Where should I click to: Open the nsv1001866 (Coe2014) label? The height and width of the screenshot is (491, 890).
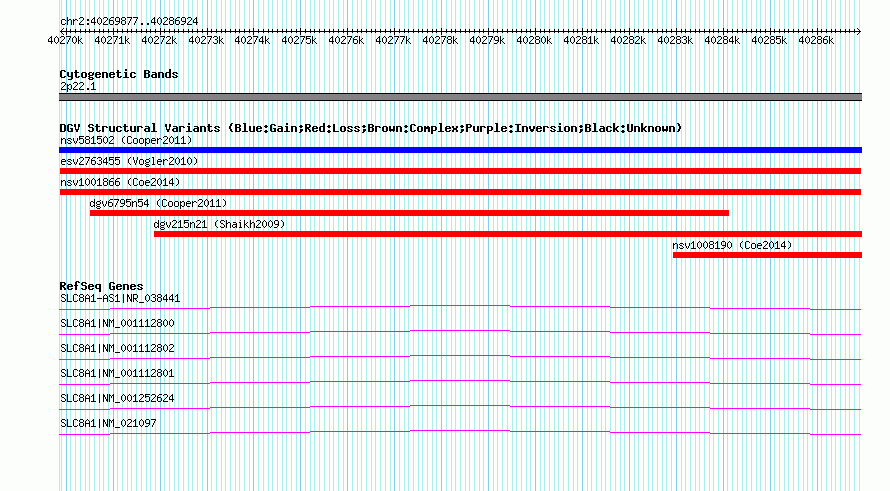(x=120, y=182)
